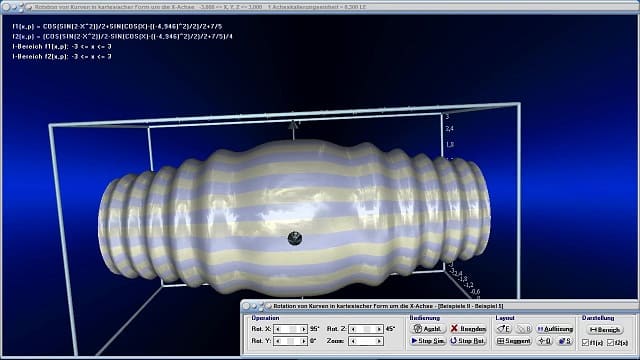
Task: Click the Beenden button with red X
Action: [468, 329]
